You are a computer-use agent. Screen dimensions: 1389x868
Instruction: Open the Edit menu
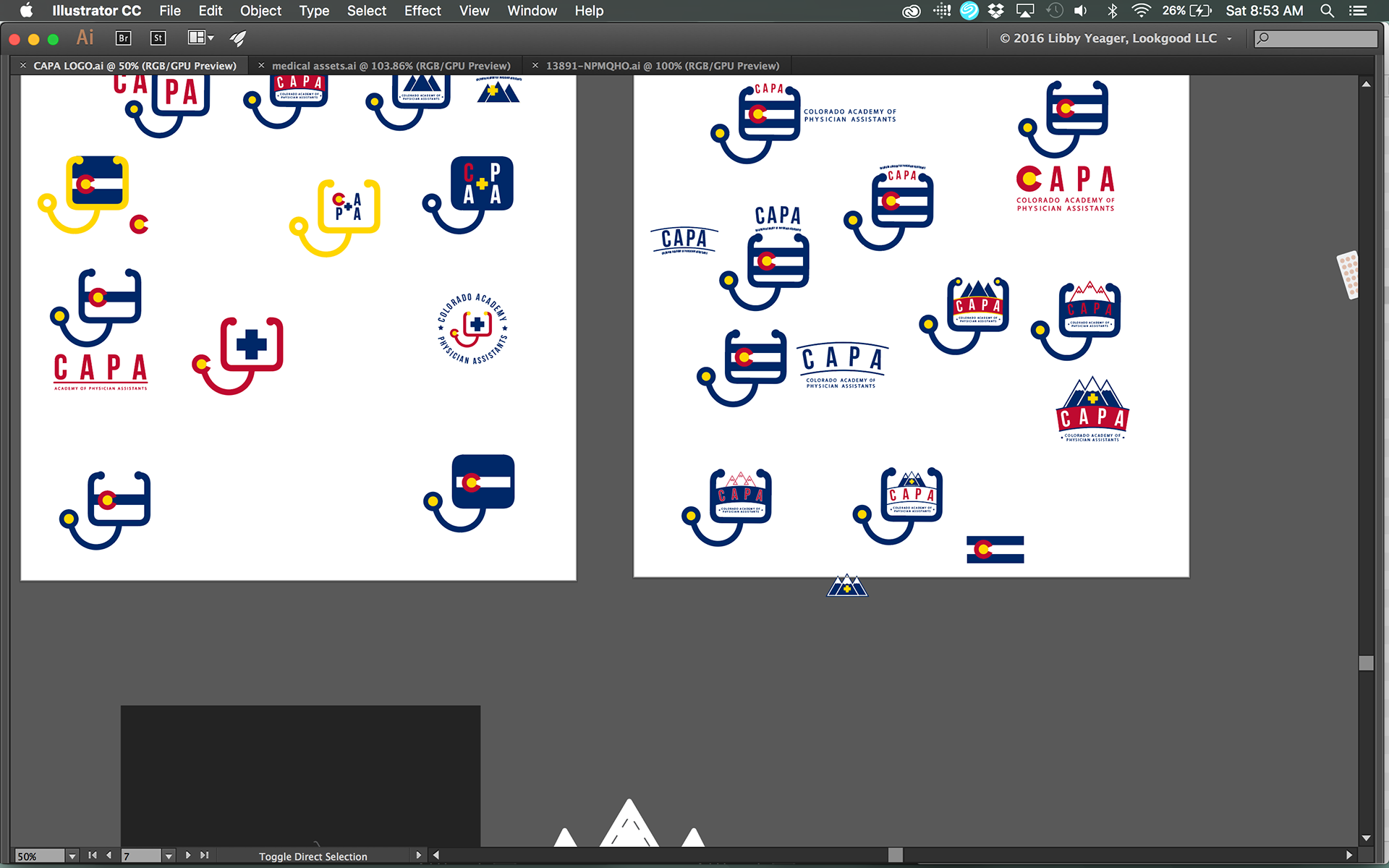click(x=211, y=11)
